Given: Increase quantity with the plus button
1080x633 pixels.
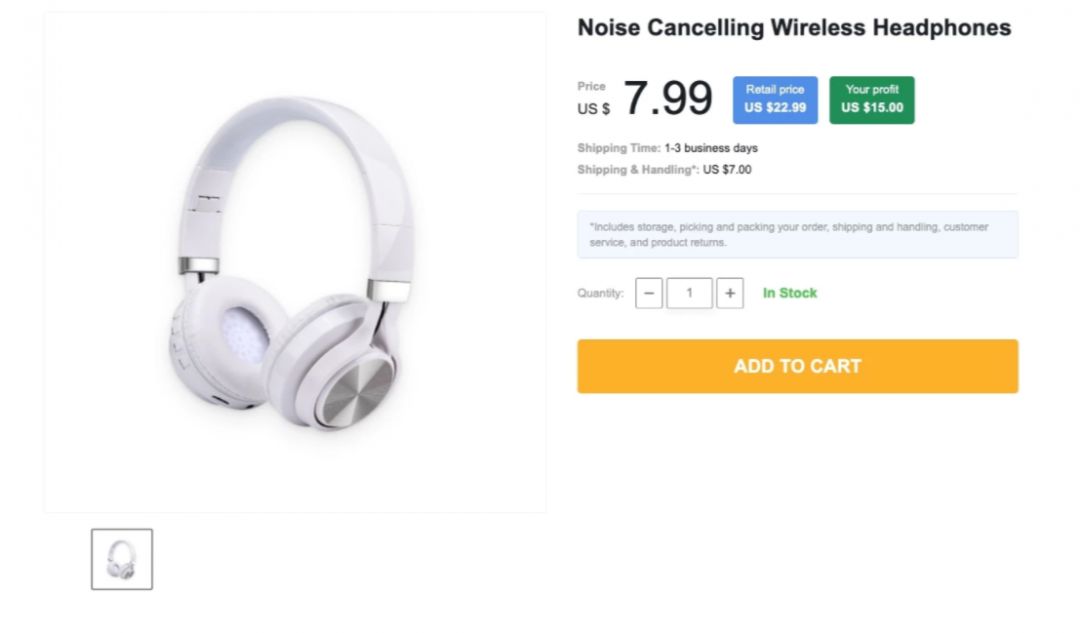Looking at the screenshot, I should tap(730, 293).
